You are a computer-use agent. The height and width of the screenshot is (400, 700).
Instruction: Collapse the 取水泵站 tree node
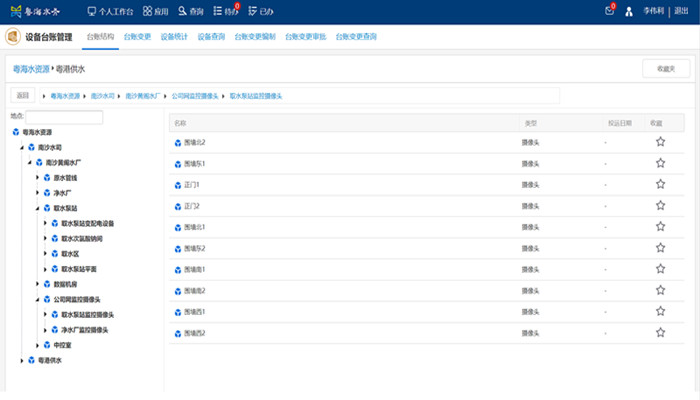click(38, 208)
